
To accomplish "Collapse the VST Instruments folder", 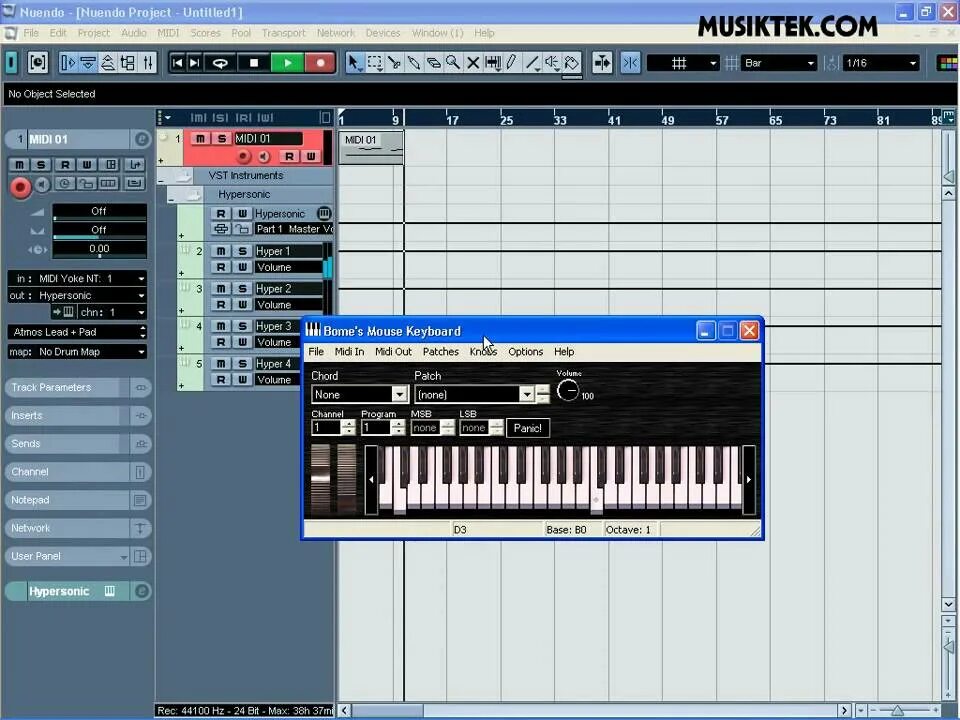I will click(x=163, y=180).
